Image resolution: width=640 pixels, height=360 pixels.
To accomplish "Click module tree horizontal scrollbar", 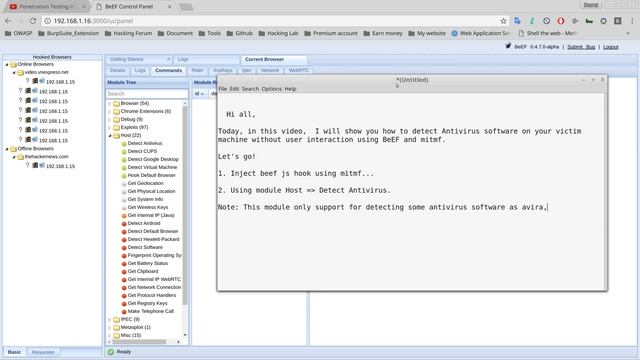I will pos(139,342).
